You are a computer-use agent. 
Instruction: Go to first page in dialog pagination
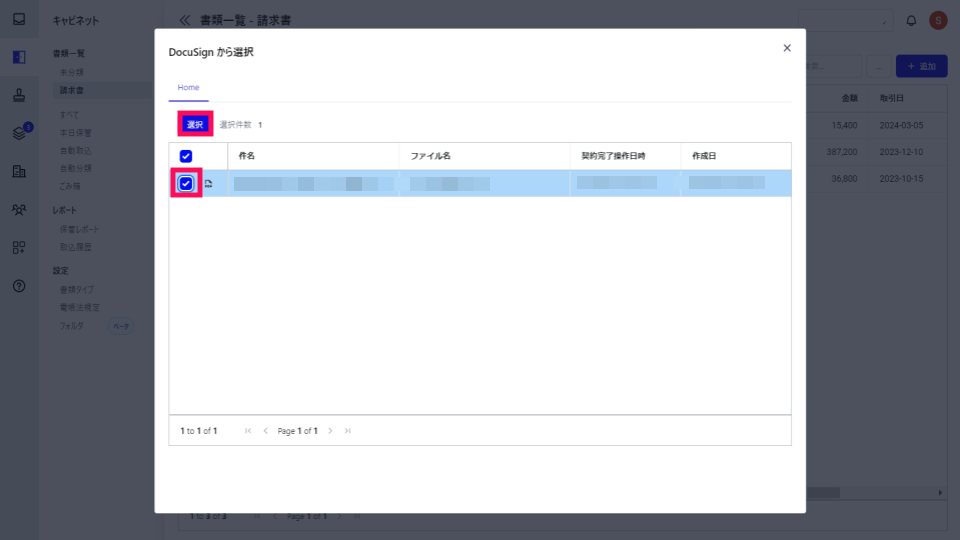(x=248, y=431)
